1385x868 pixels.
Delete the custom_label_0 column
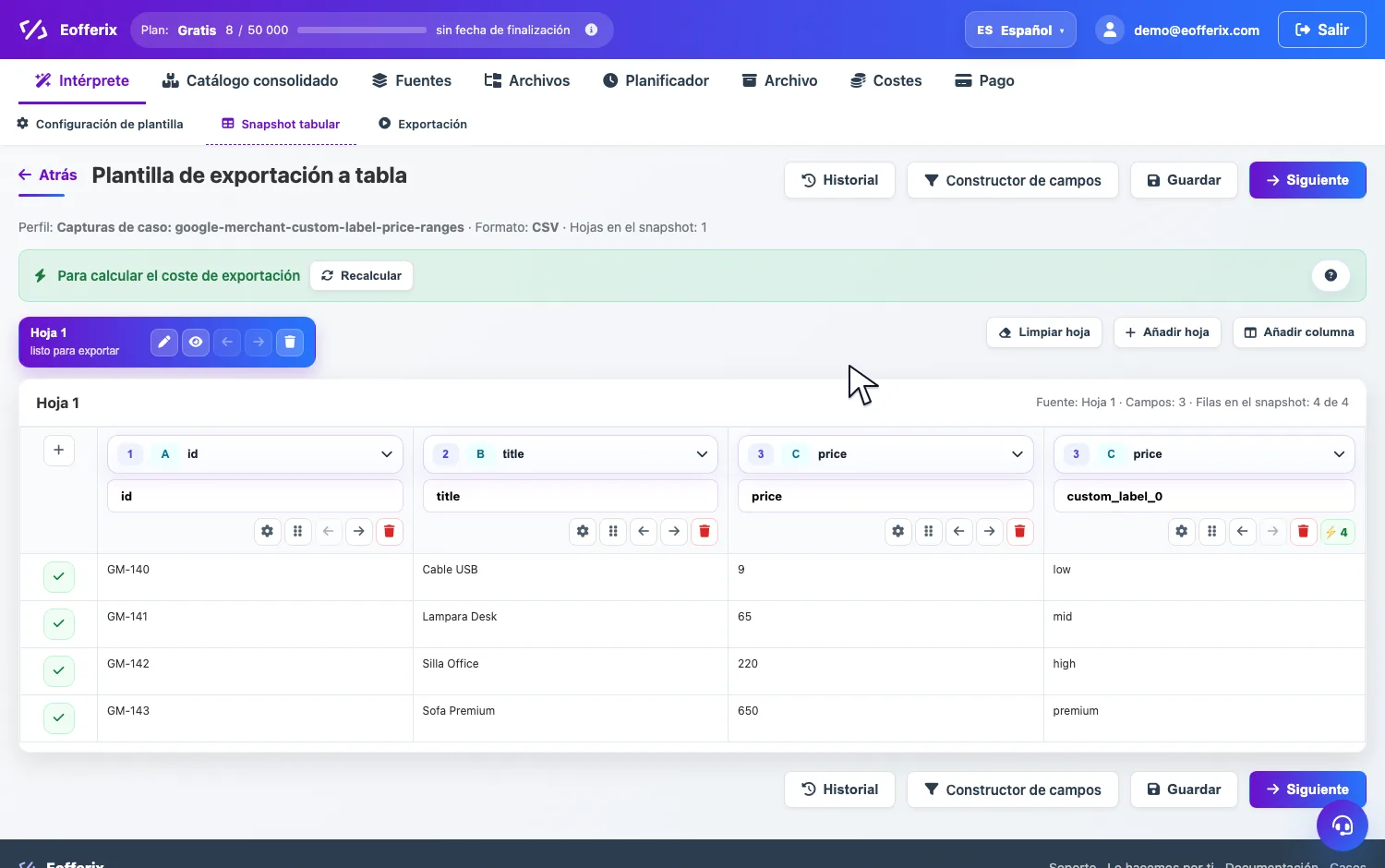1303,531
